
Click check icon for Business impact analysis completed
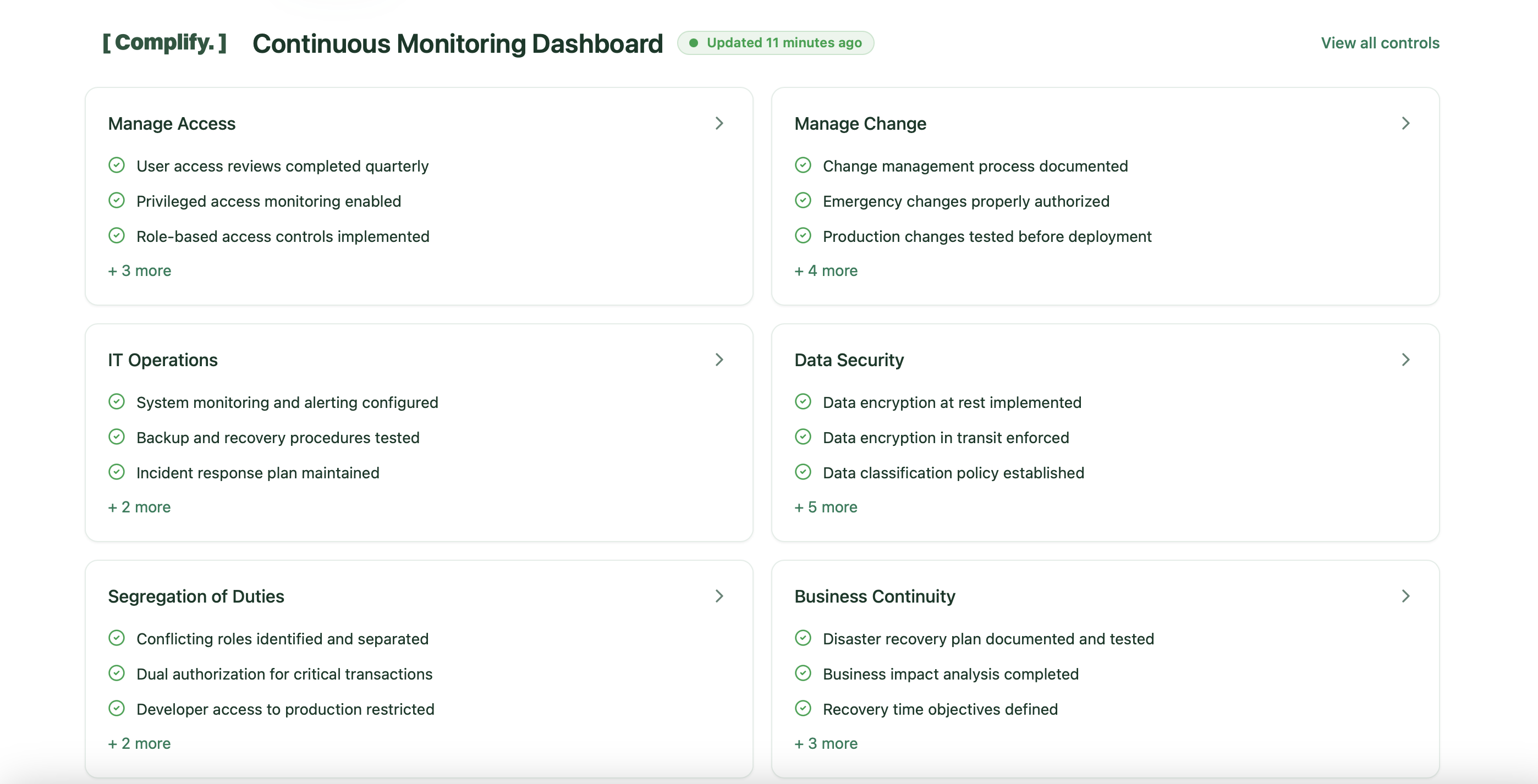(x=803, y=673)
